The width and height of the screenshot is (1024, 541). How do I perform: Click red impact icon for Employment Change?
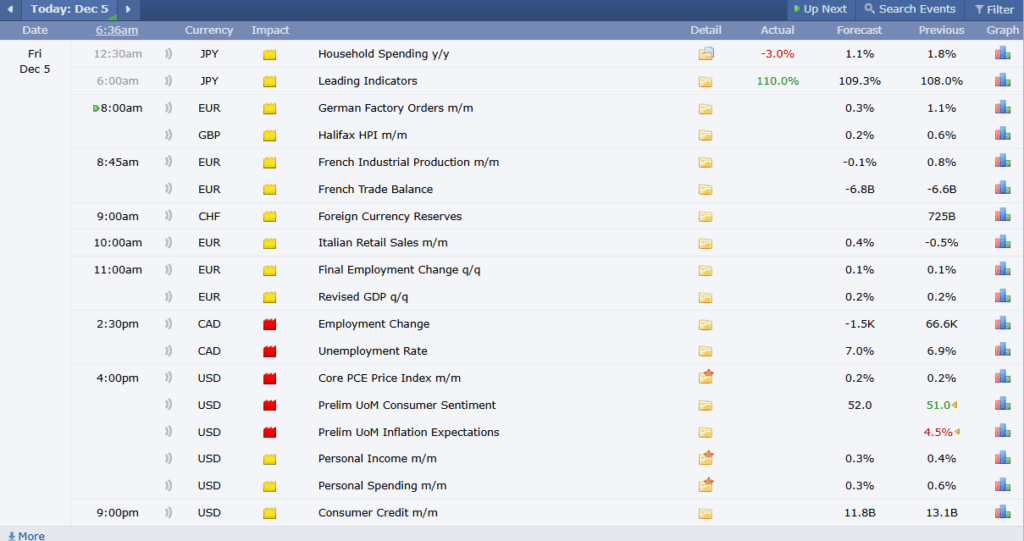[x=269, y=325]
